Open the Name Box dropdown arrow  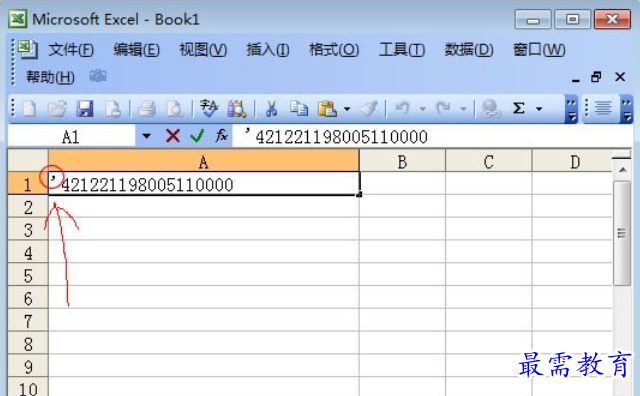click(x=146, y=136)
